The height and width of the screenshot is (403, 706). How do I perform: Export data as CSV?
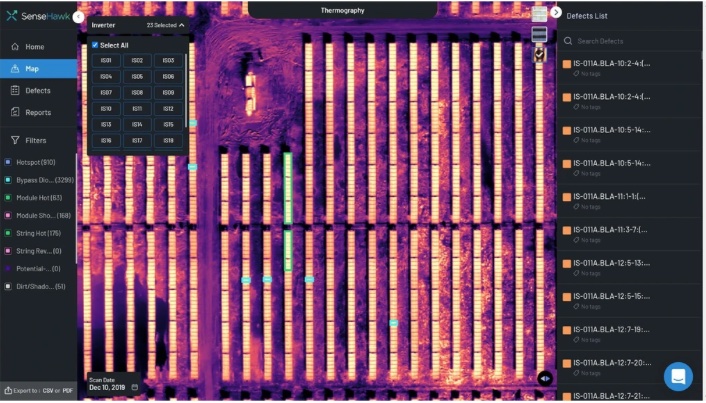coord(48,390)
